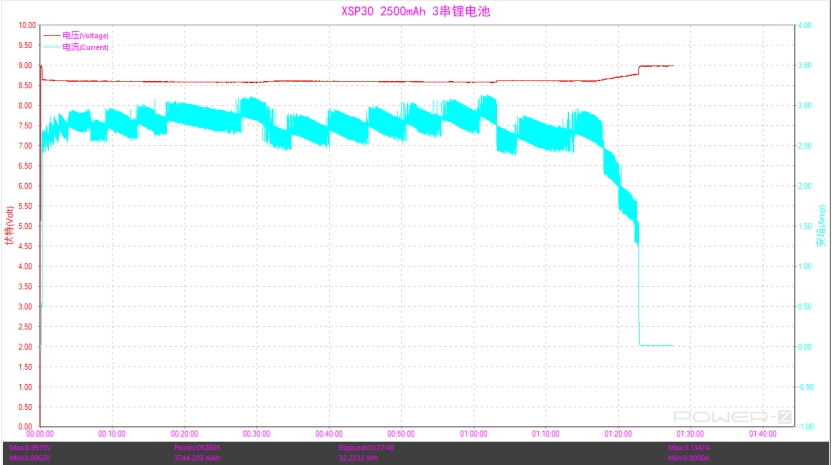Click the 00:50:00 time axis label
The height and width of the screenshot is (465, 832).
click(x=401, y=434)
